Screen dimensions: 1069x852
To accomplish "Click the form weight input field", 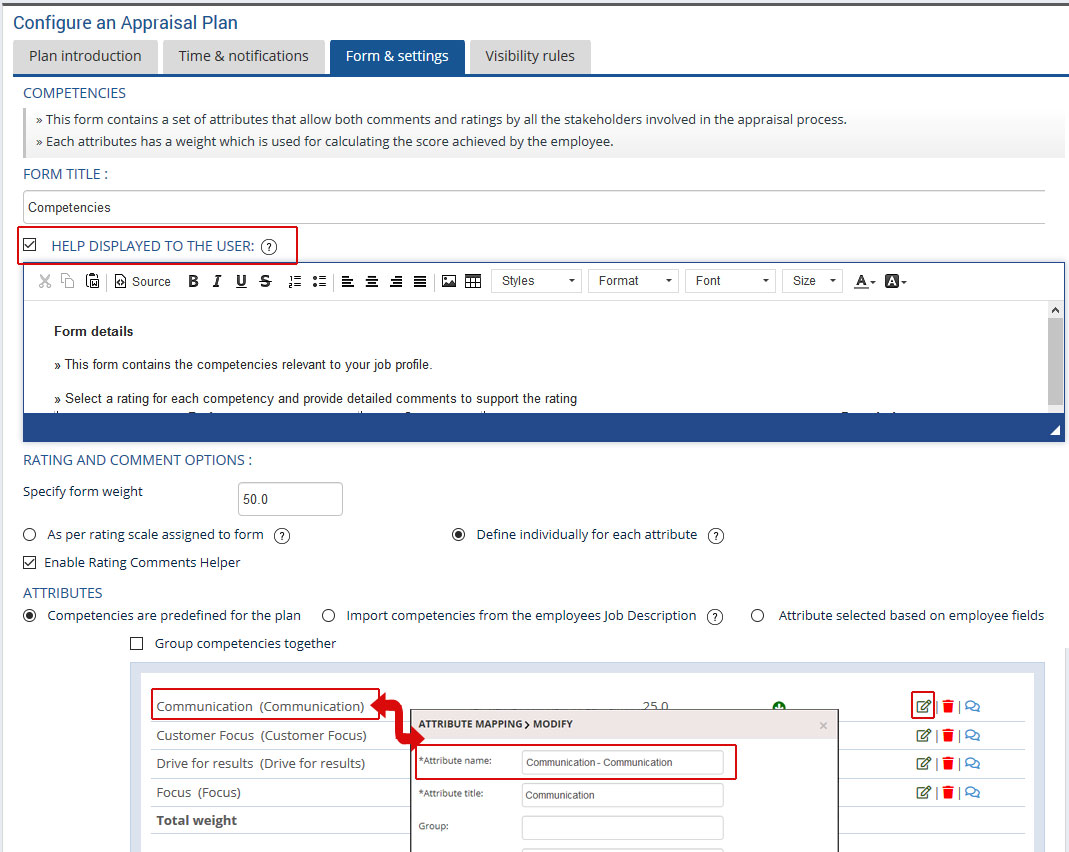I will click(290, 499).
